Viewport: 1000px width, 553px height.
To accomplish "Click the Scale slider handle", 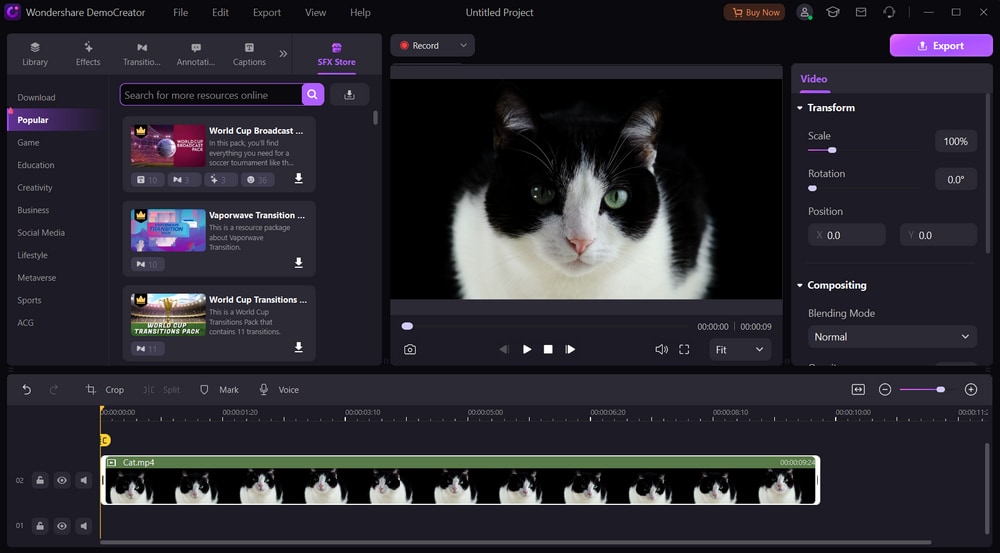I will pyautogui.click(x=832, y=150).
